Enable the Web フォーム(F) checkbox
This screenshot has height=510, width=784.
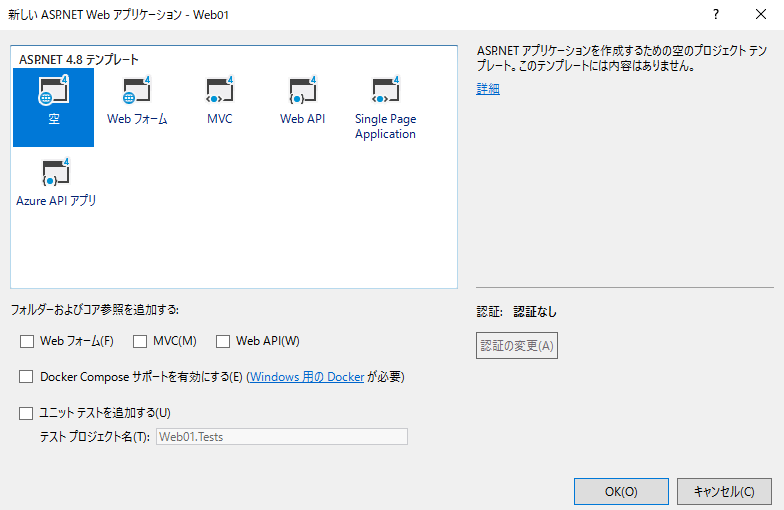point(27,342)
